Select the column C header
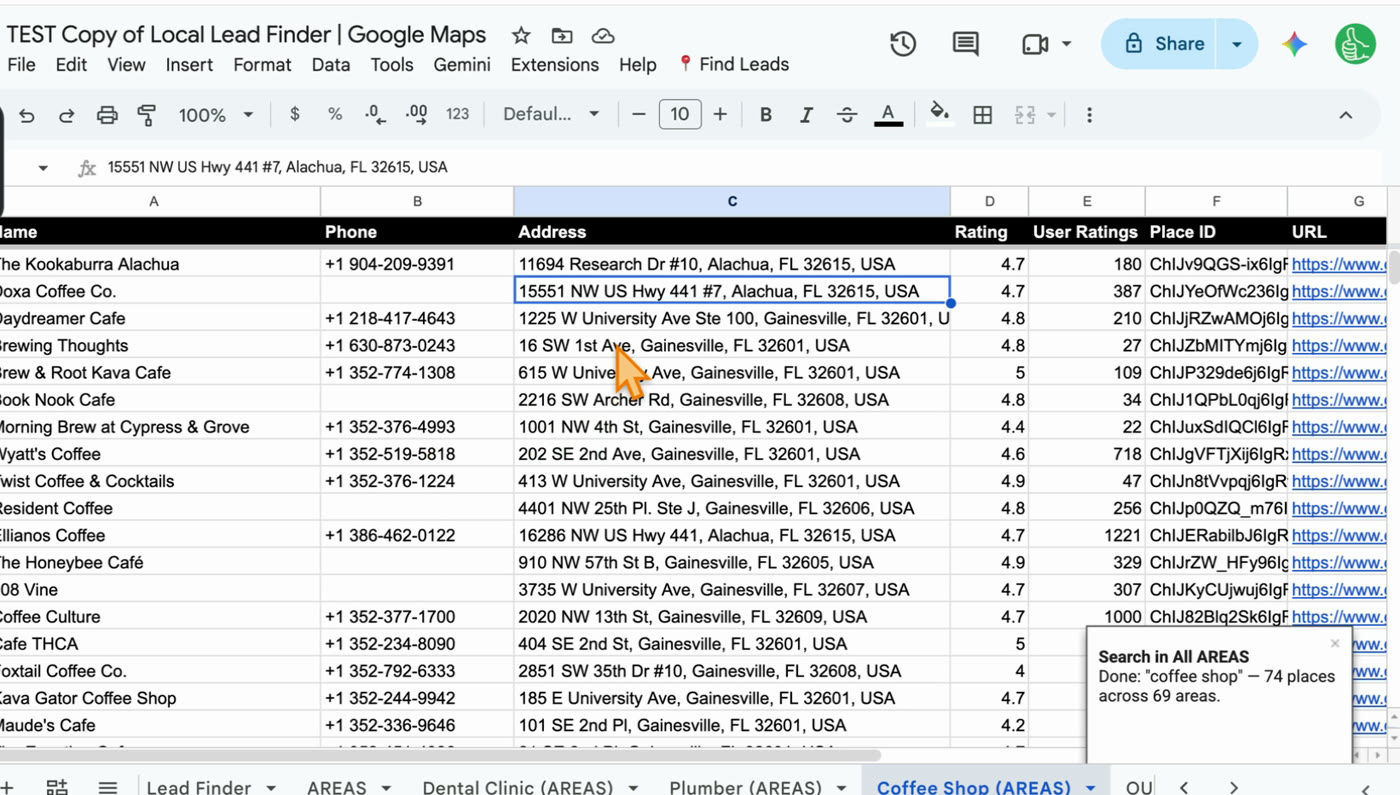Viewport: 1400px width, 795px height. coord(732,202)
